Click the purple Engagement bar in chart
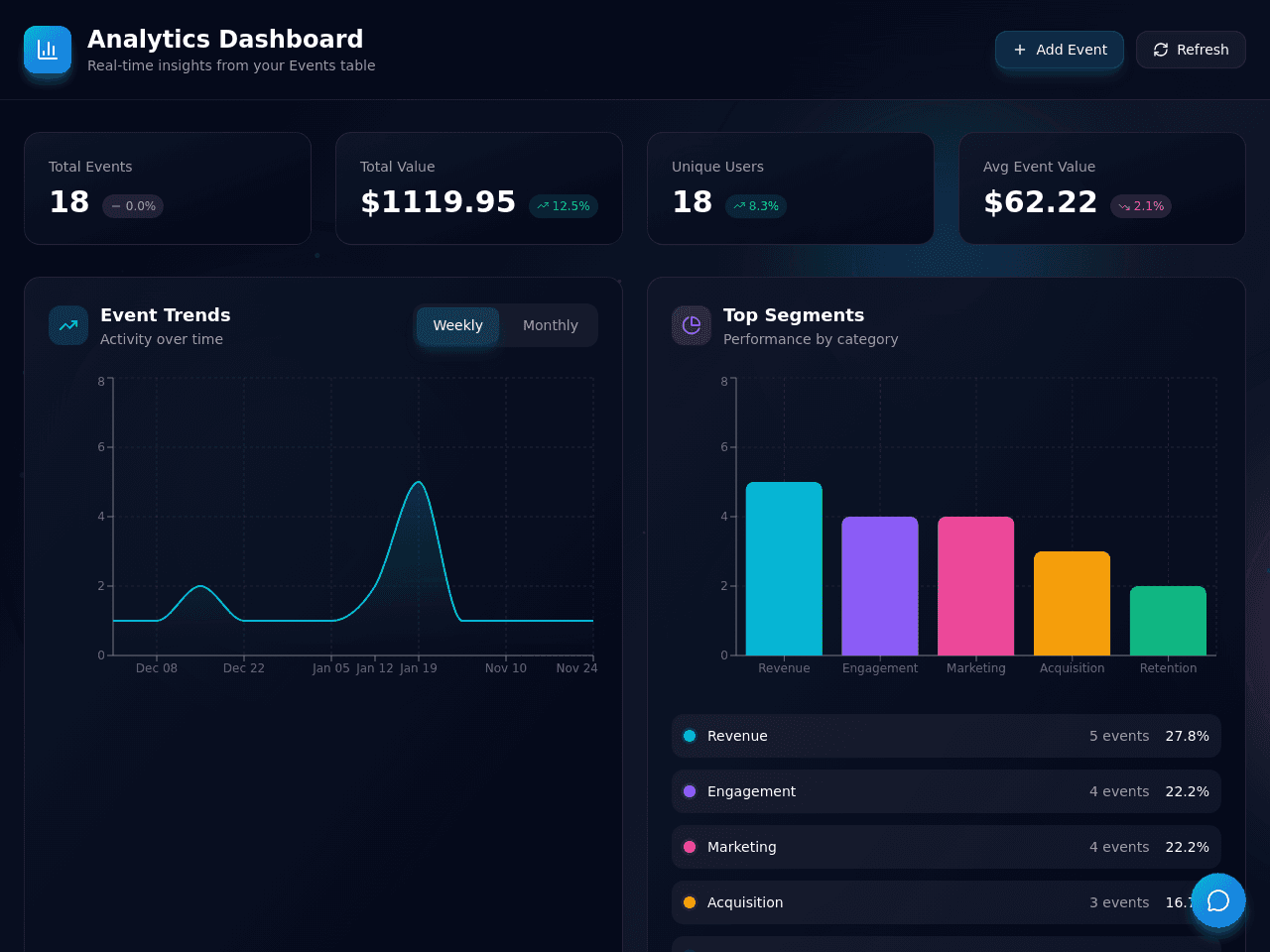 [880, 586]
